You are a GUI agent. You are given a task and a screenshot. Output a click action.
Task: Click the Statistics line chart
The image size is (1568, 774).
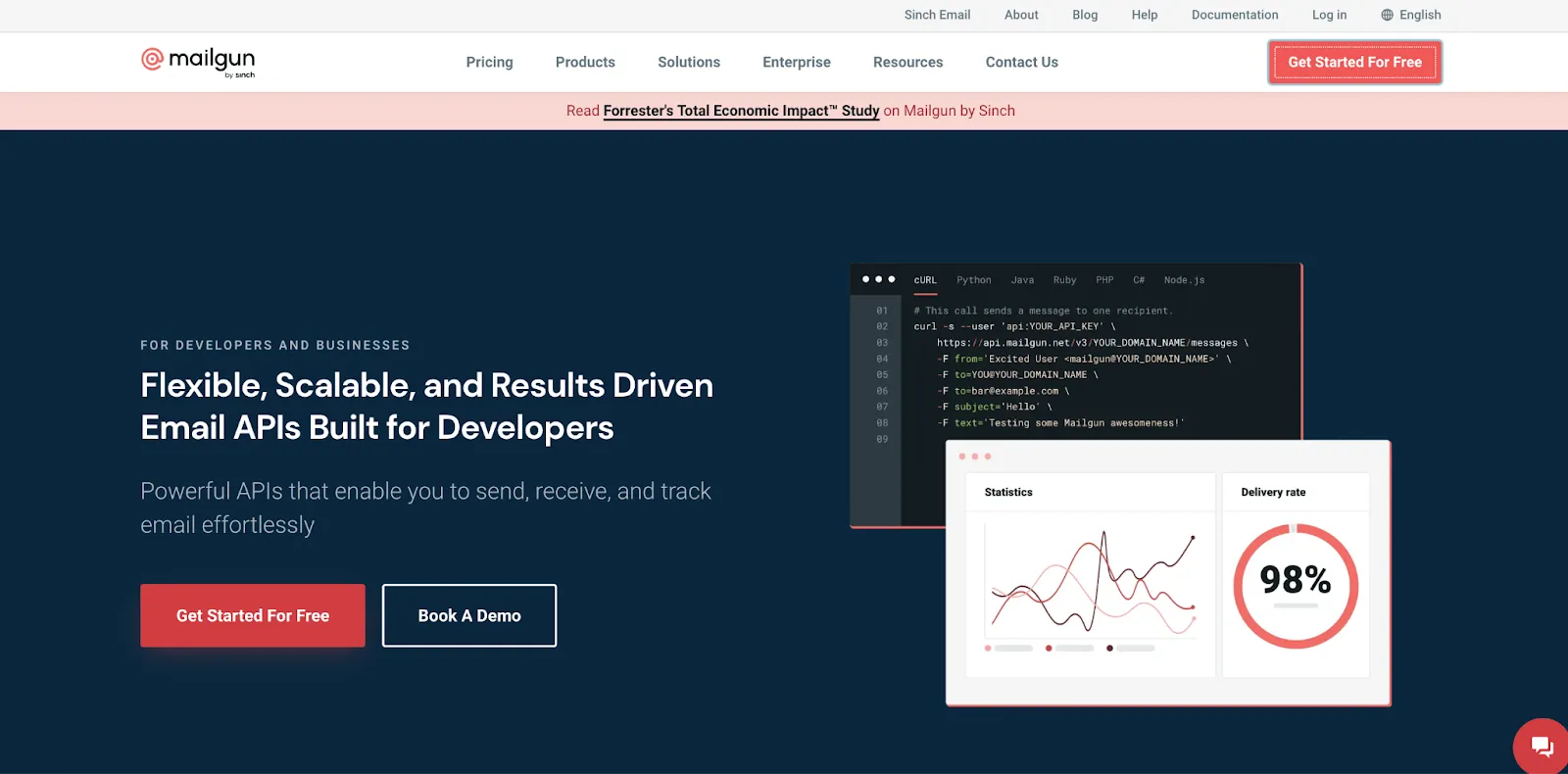click(x=1093, y=583)
